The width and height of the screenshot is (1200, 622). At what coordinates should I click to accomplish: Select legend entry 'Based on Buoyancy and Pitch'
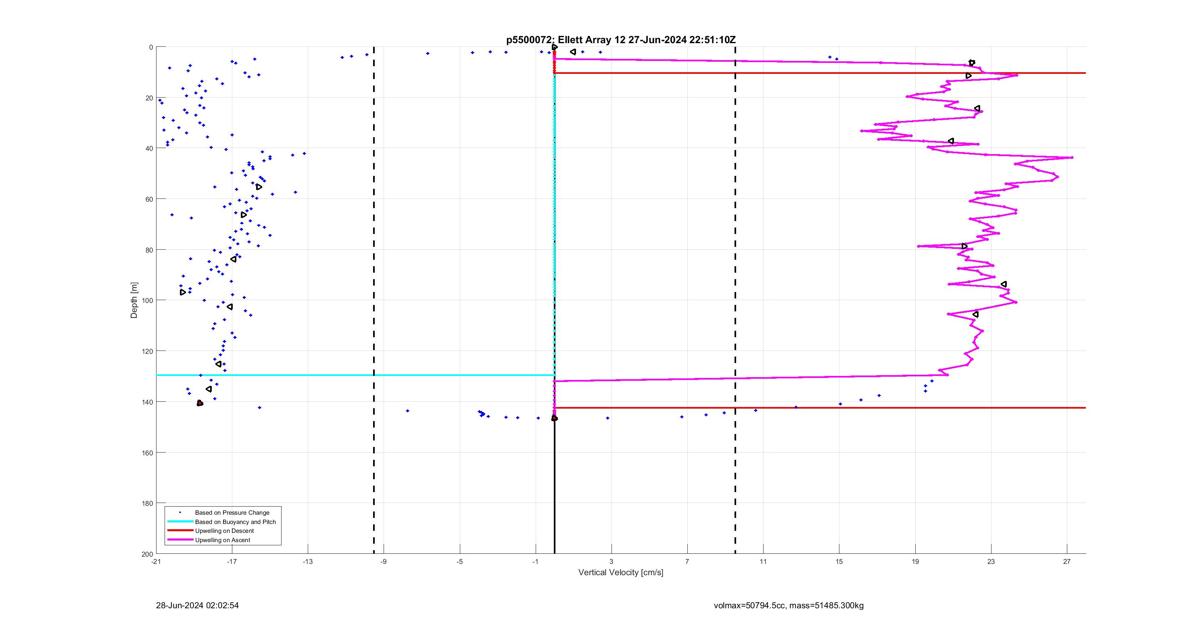click(x=236, y=521)
